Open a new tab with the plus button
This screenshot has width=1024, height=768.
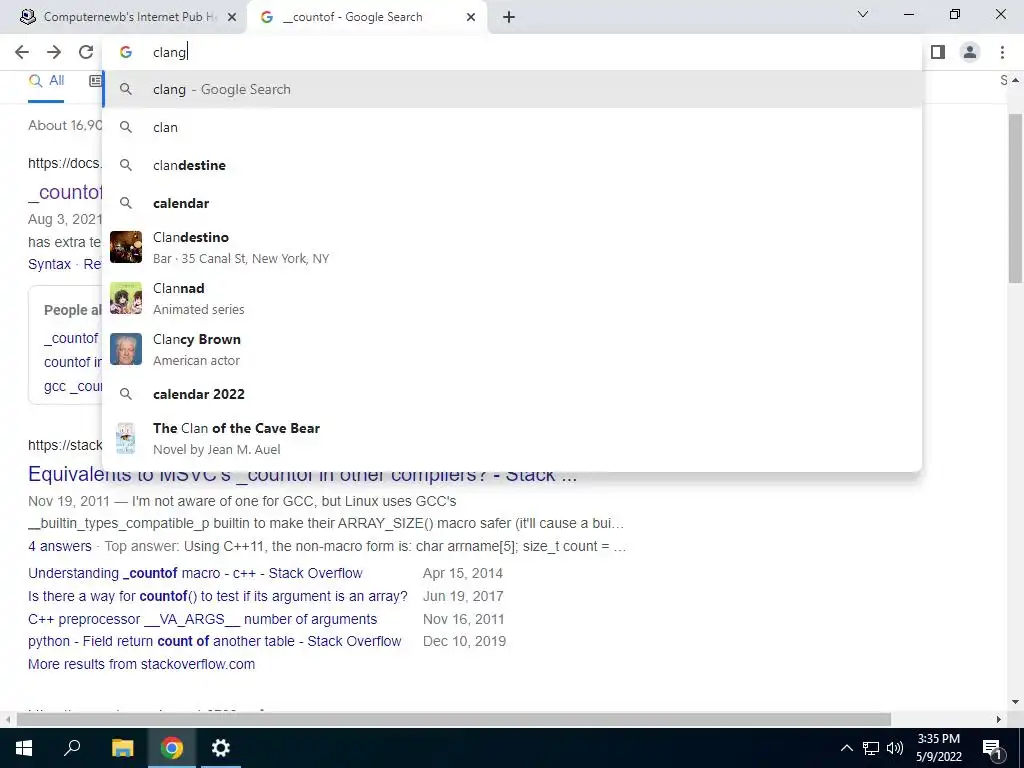[x=509, y=17]
